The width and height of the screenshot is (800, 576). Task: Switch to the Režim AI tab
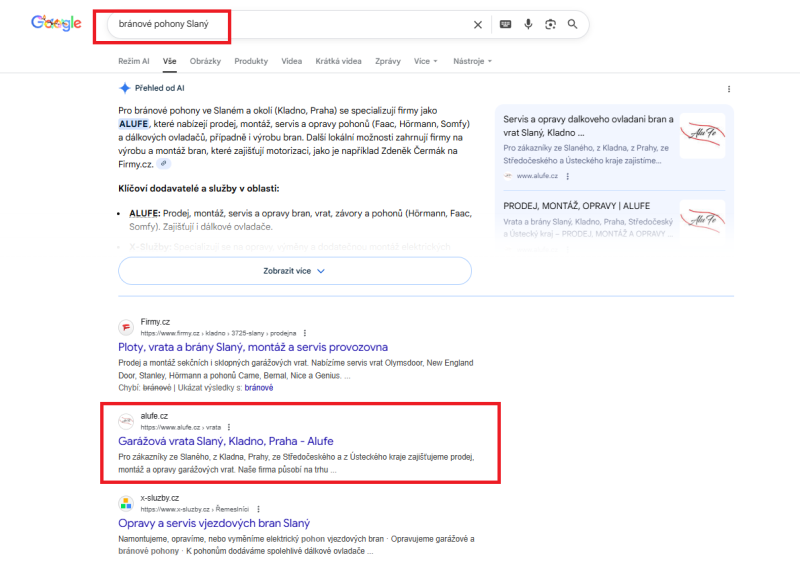click(x=134, y=61)
